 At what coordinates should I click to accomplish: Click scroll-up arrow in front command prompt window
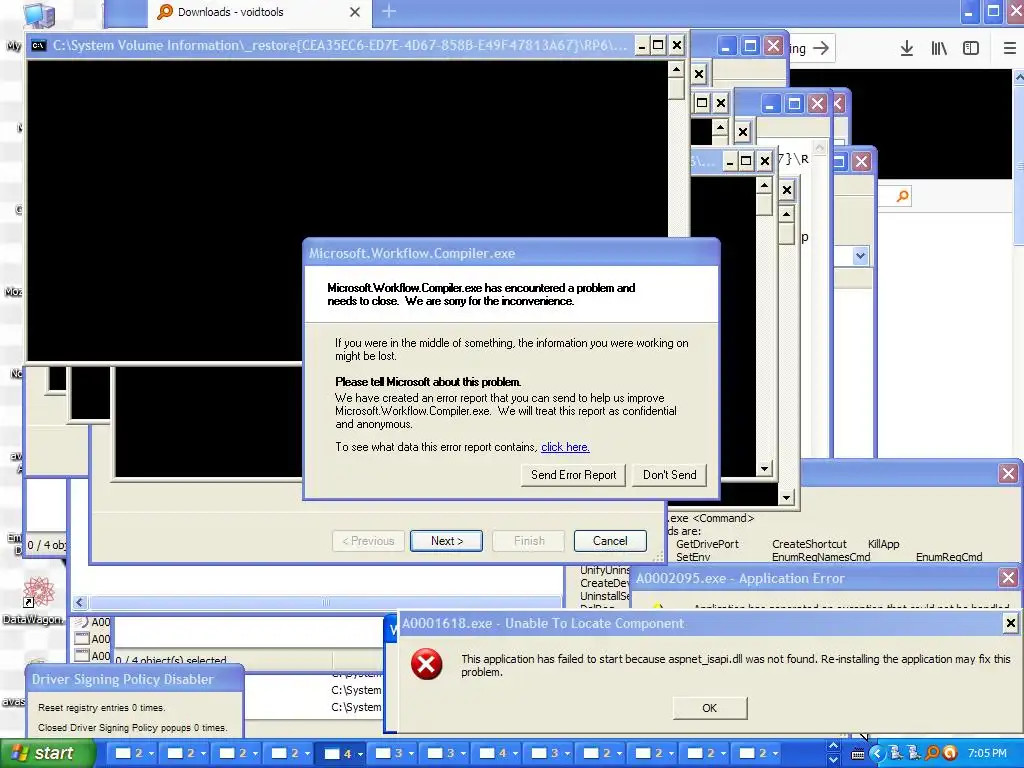[x=676, y=69]
